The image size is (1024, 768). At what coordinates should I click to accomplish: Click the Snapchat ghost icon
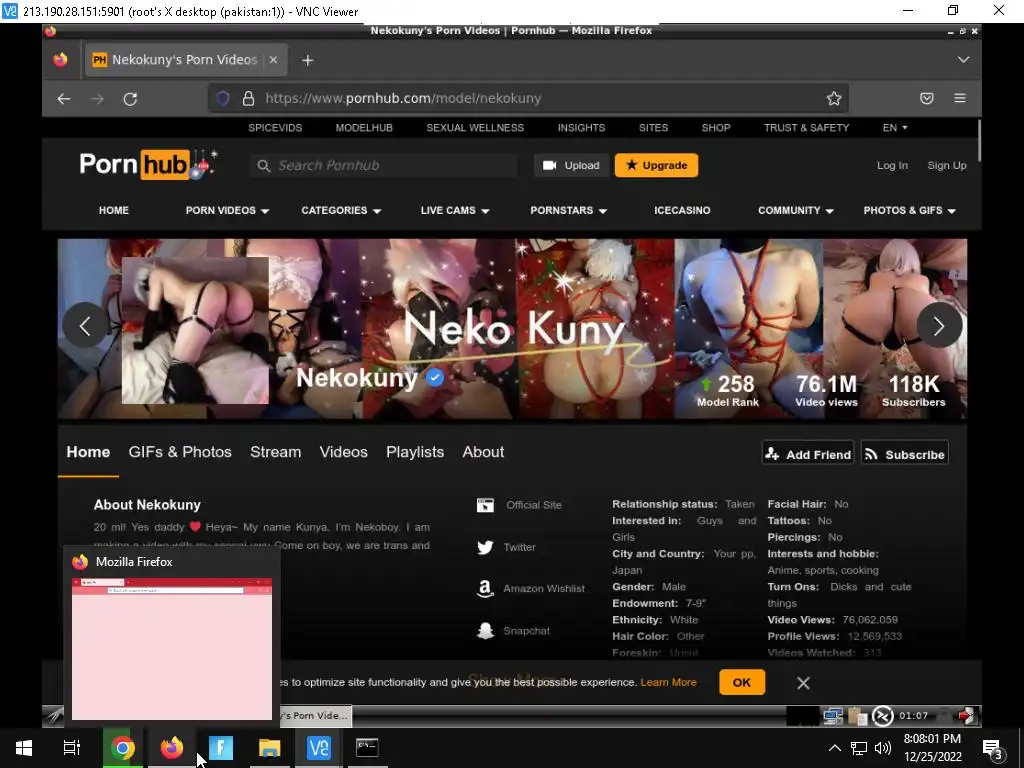[x=485, y=631]
